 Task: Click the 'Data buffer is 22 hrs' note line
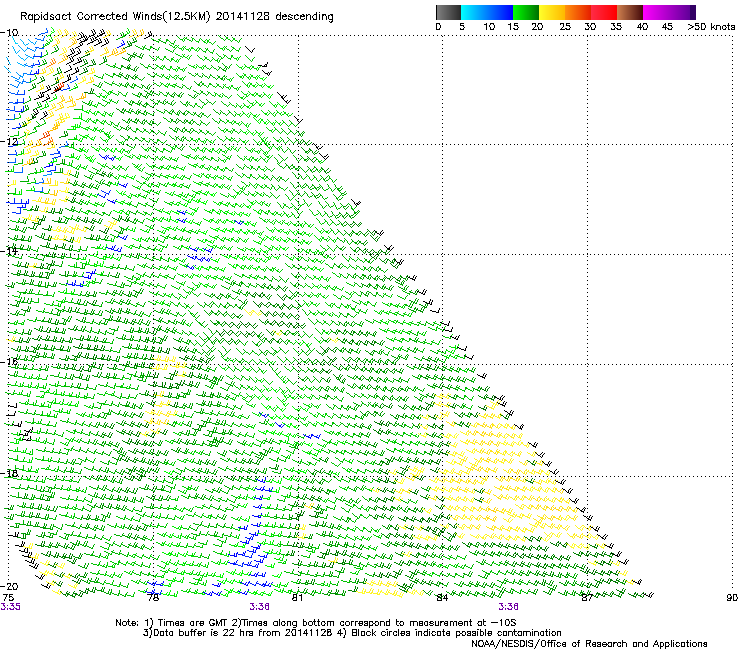(x=352, y=633)
